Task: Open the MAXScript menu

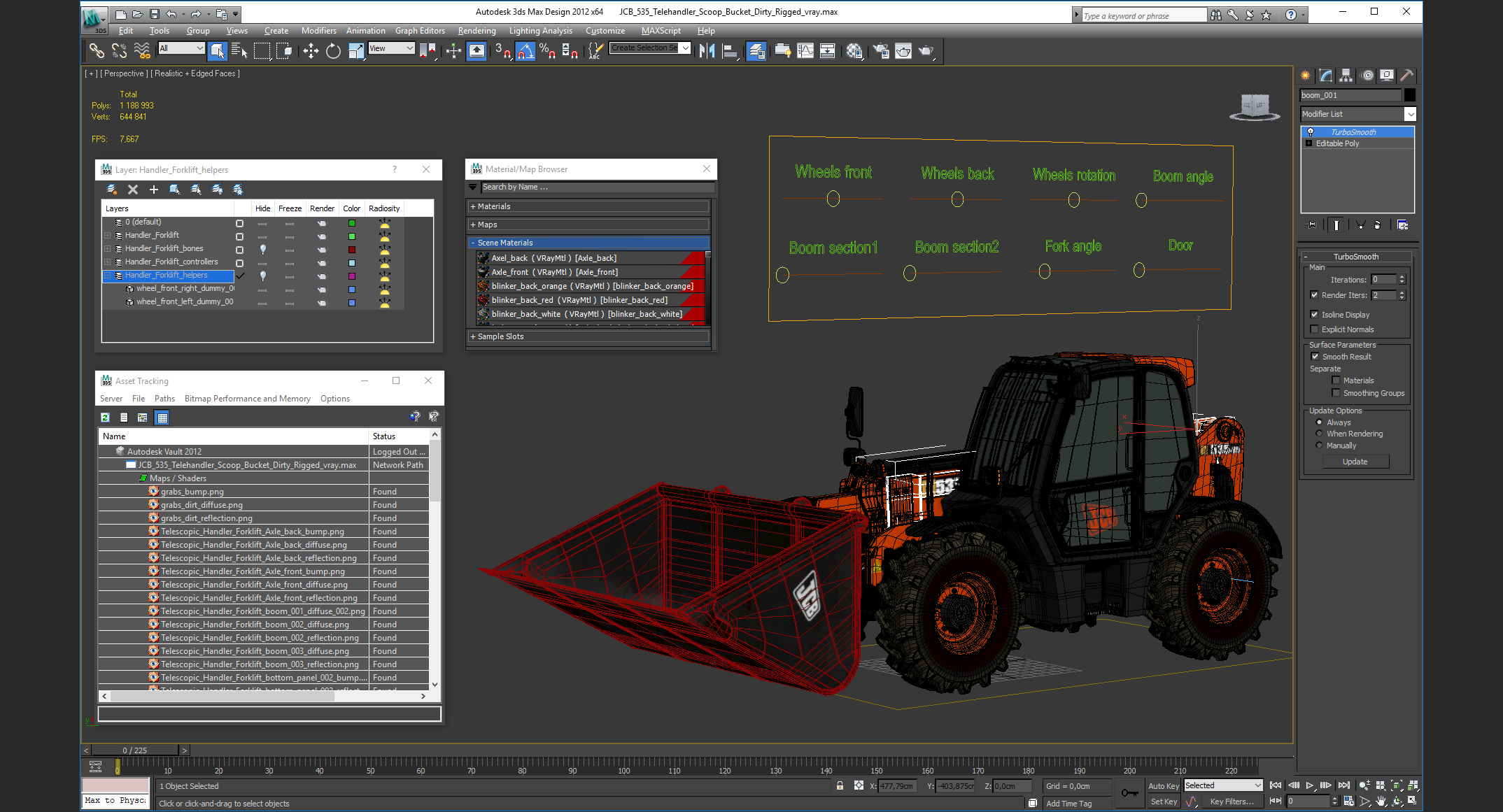Action: (x=661, y=31)
